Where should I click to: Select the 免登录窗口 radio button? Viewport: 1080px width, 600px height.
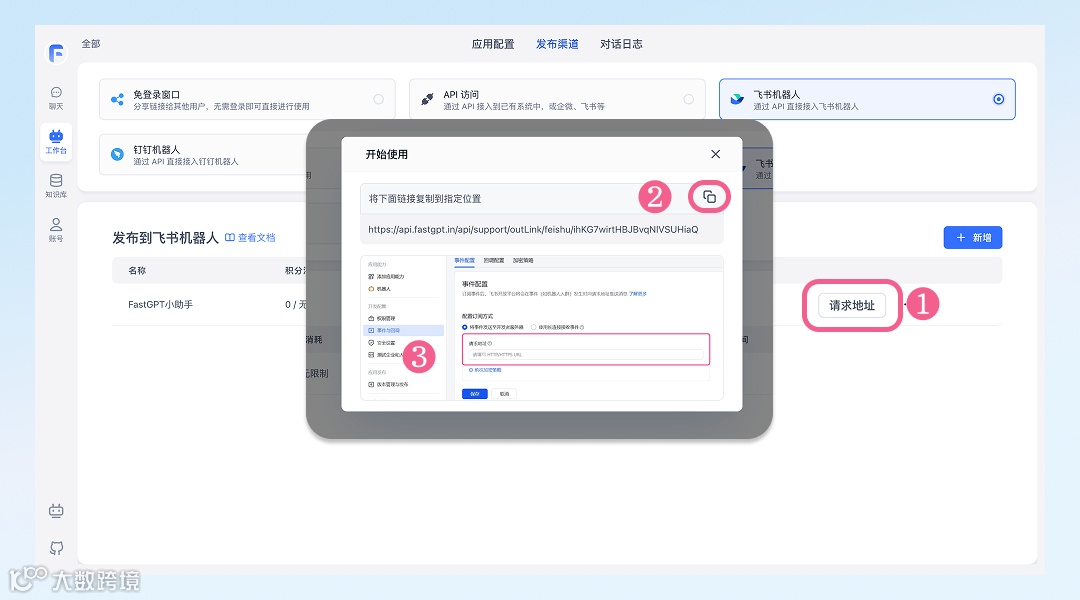[378, 99]
